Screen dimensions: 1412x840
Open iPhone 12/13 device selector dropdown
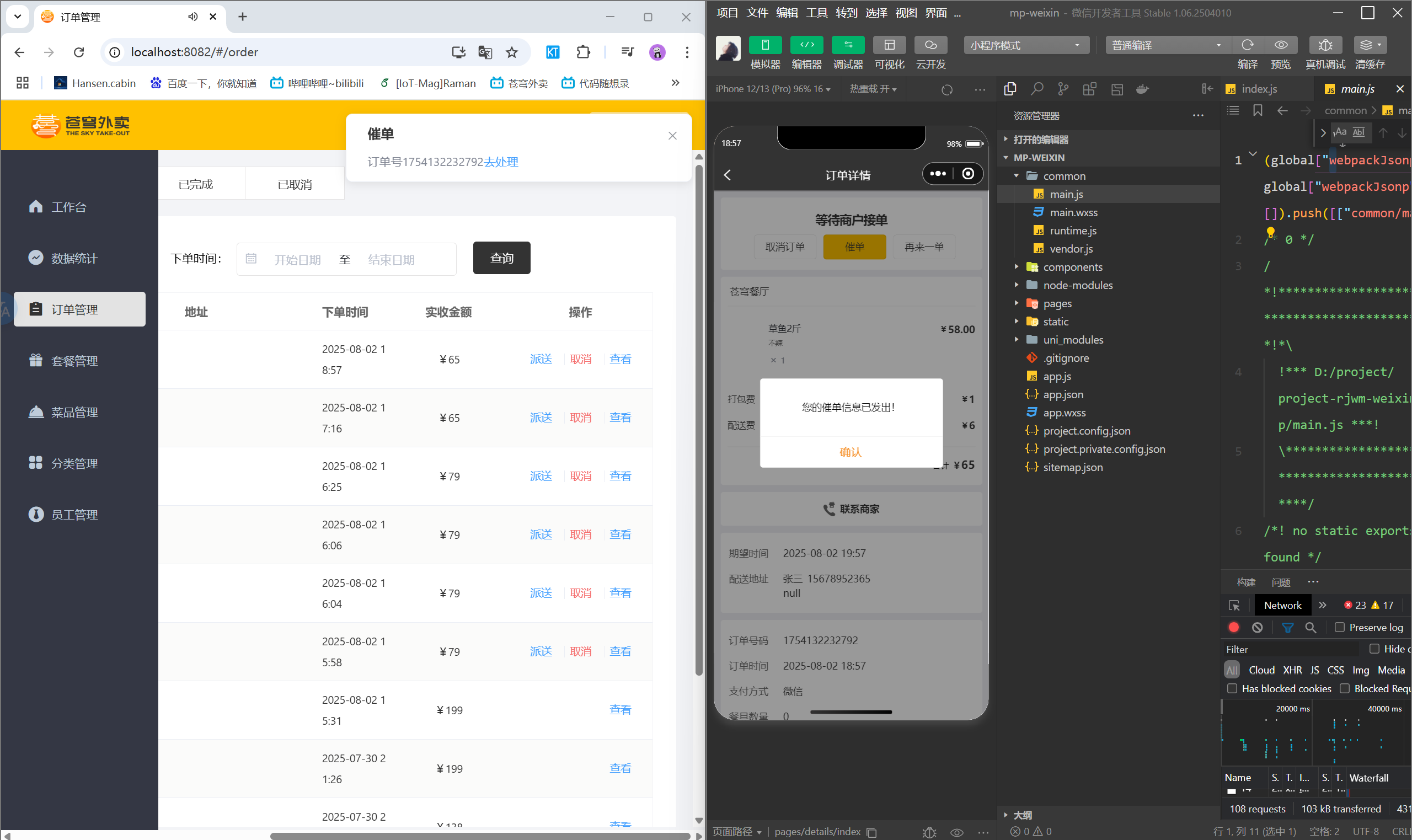click(x=772, y=89)
